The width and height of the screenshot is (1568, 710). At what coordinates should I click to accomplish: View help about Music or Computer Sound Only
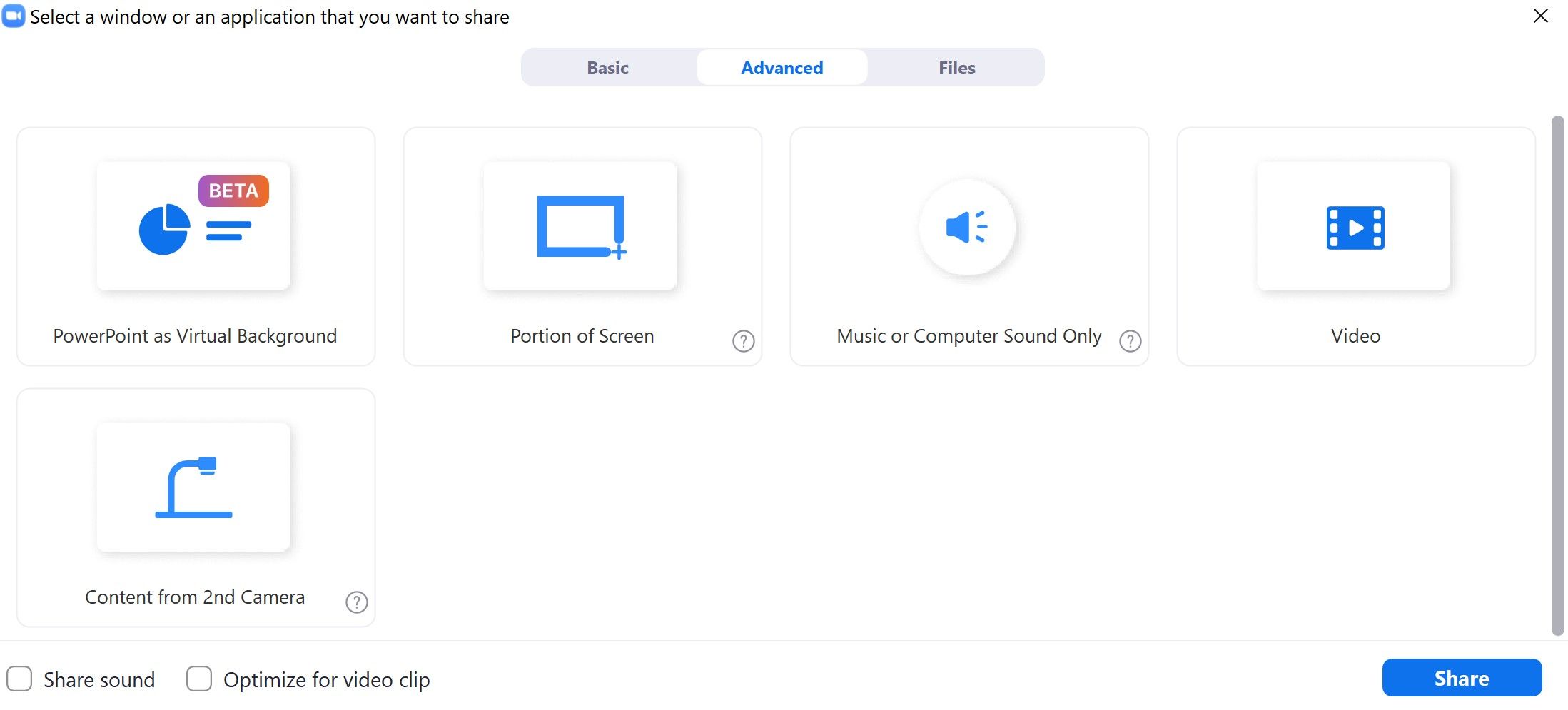[1130, 341]
